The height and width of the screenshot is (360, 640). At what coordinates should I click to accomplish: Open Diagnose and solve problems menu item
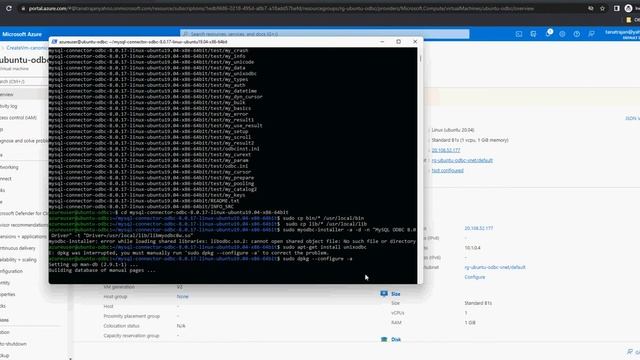[x=24, y=141]
